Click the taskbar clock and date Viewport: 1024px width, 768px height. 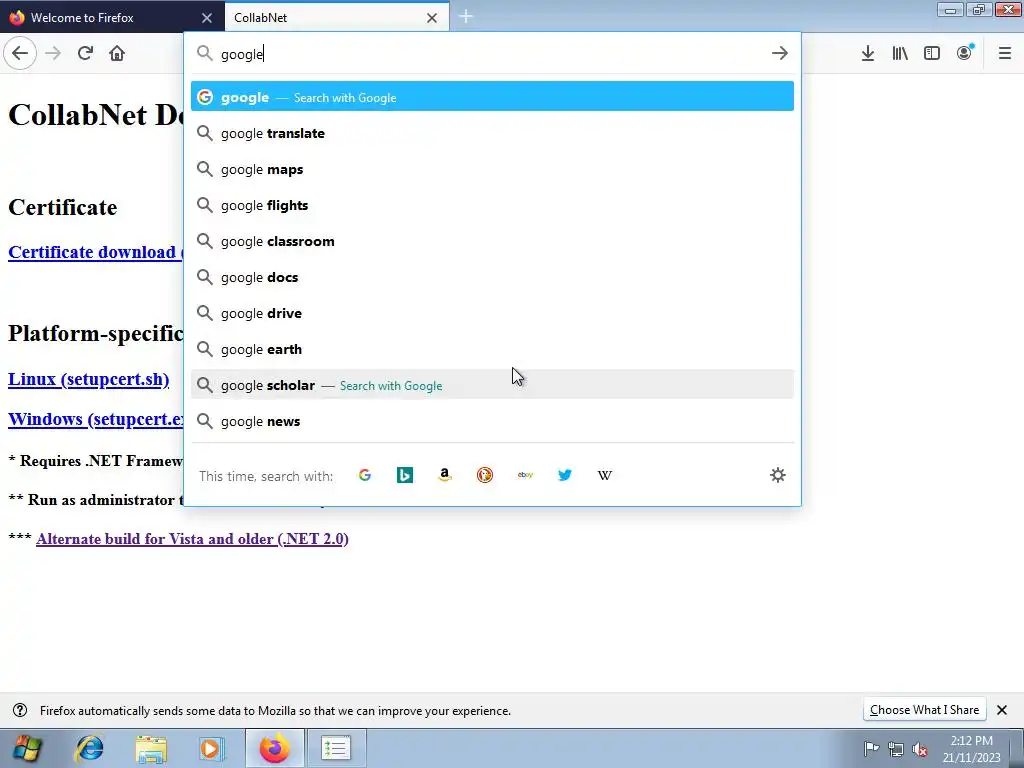coord(971,748)
